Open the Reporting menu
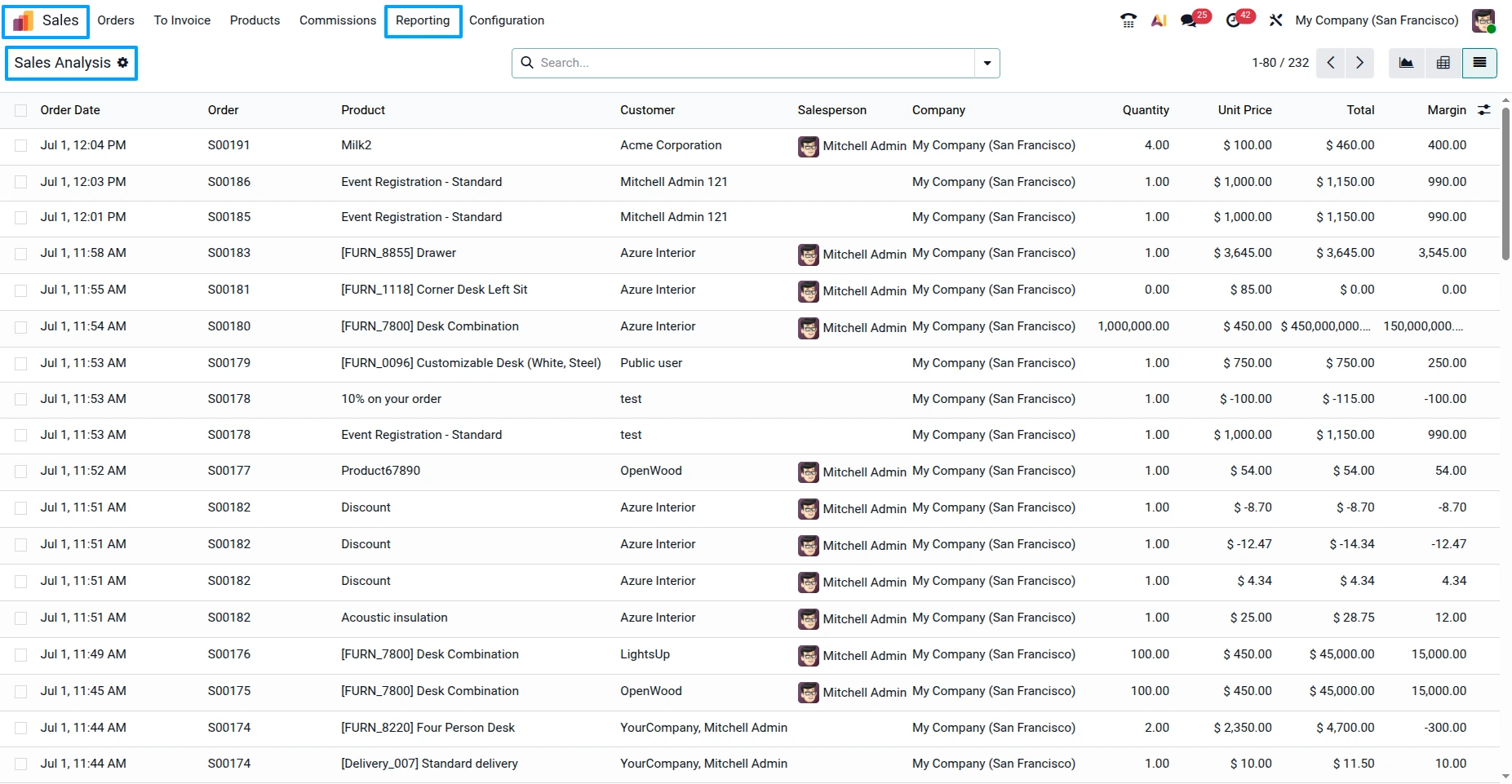The height and width of the screenshot is (784, 1512). 423,20
